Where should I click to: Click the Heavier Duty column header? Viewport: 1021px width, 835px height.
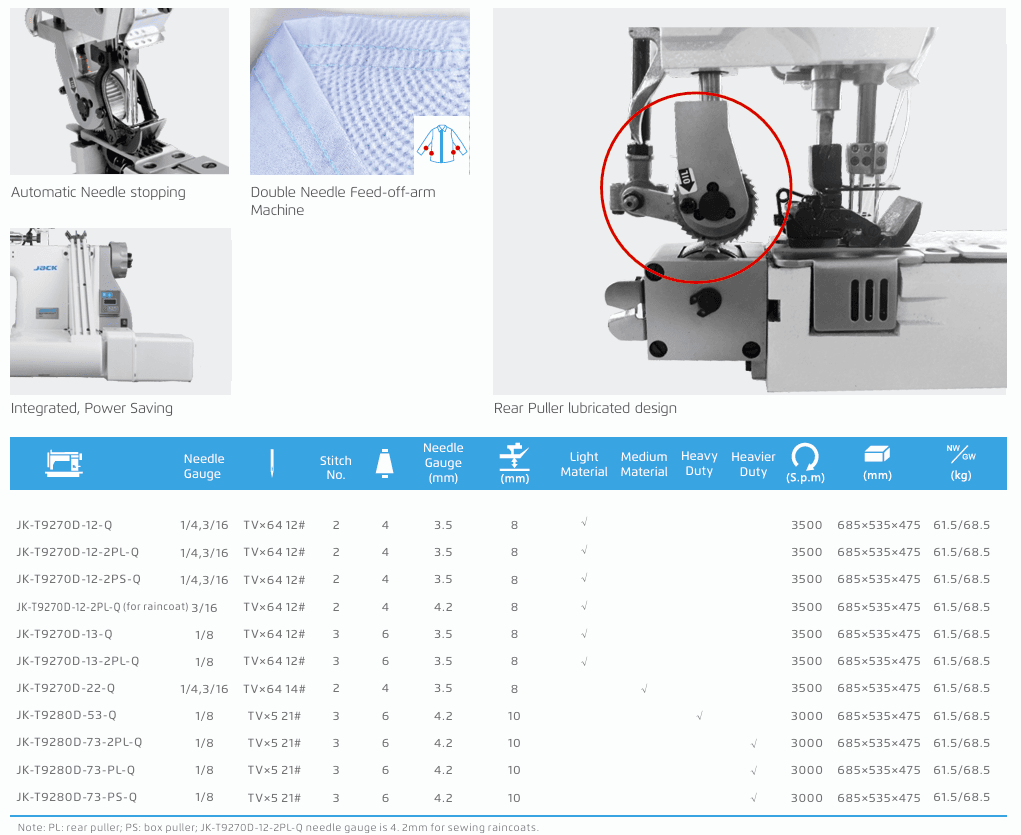(753, 464)
